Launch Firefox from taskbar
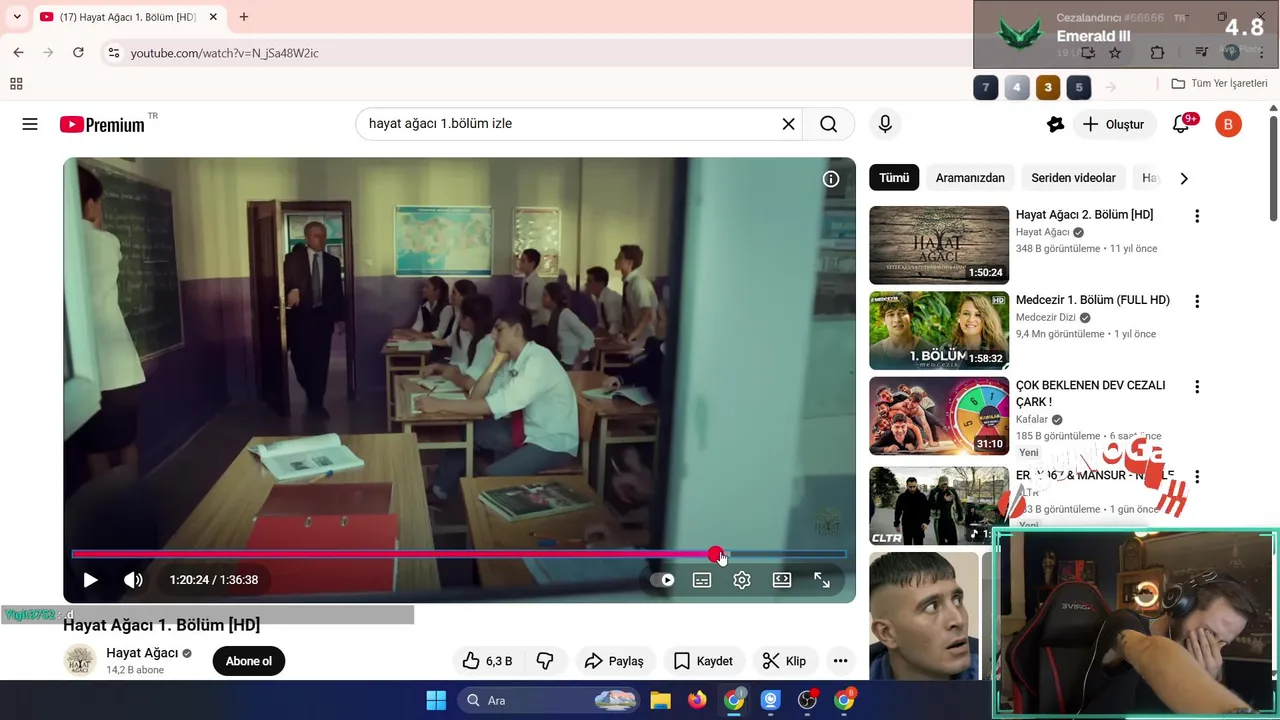 coord(697,700)
